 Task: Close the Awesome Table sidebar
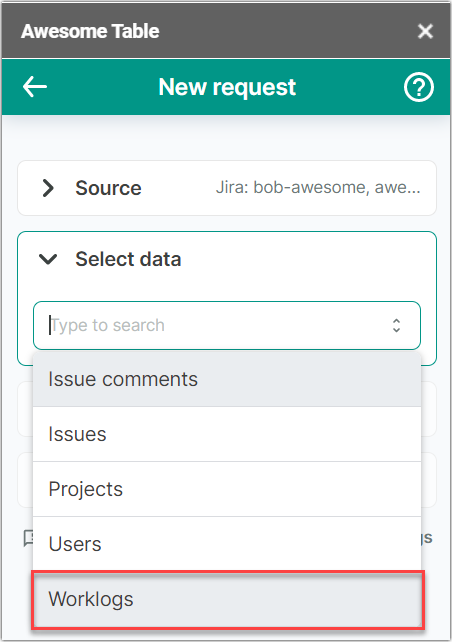click(x=425, y=31)
